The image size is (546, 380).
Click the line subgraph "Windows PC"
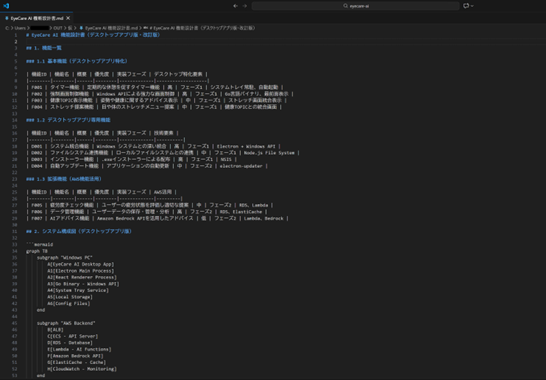[65, 258]
